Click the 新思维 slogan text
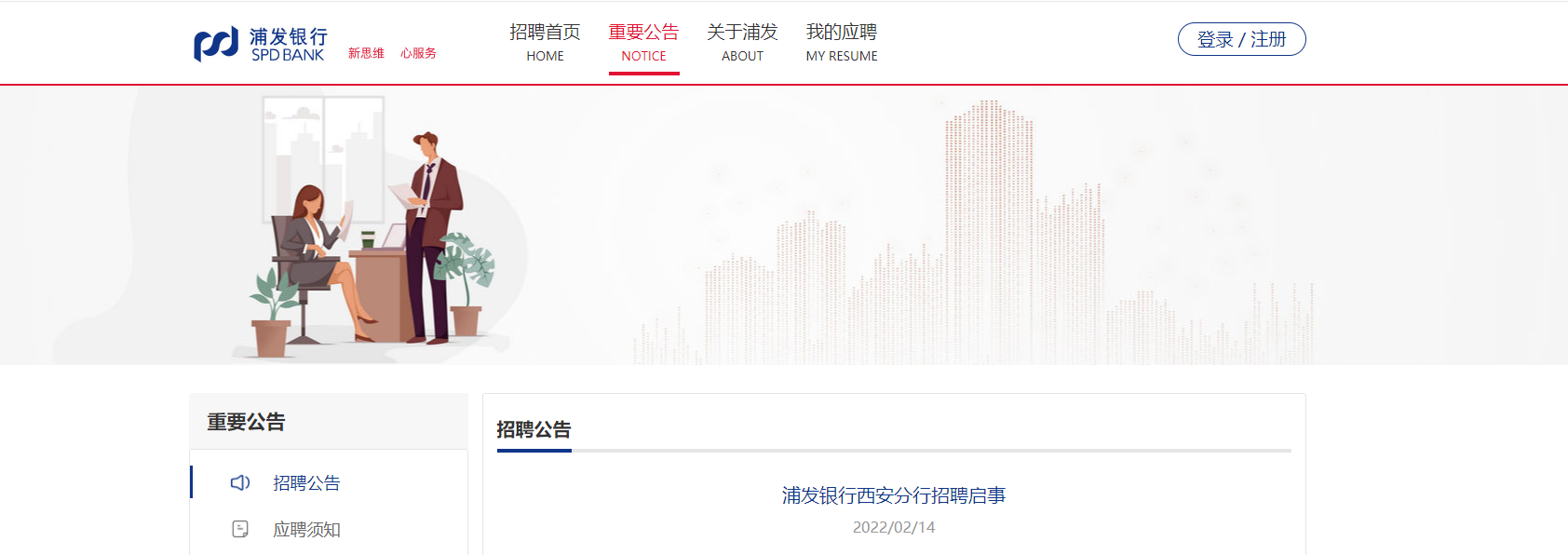Image resolution: width=1568 pixels, height=555 pixels. (366, 53)
